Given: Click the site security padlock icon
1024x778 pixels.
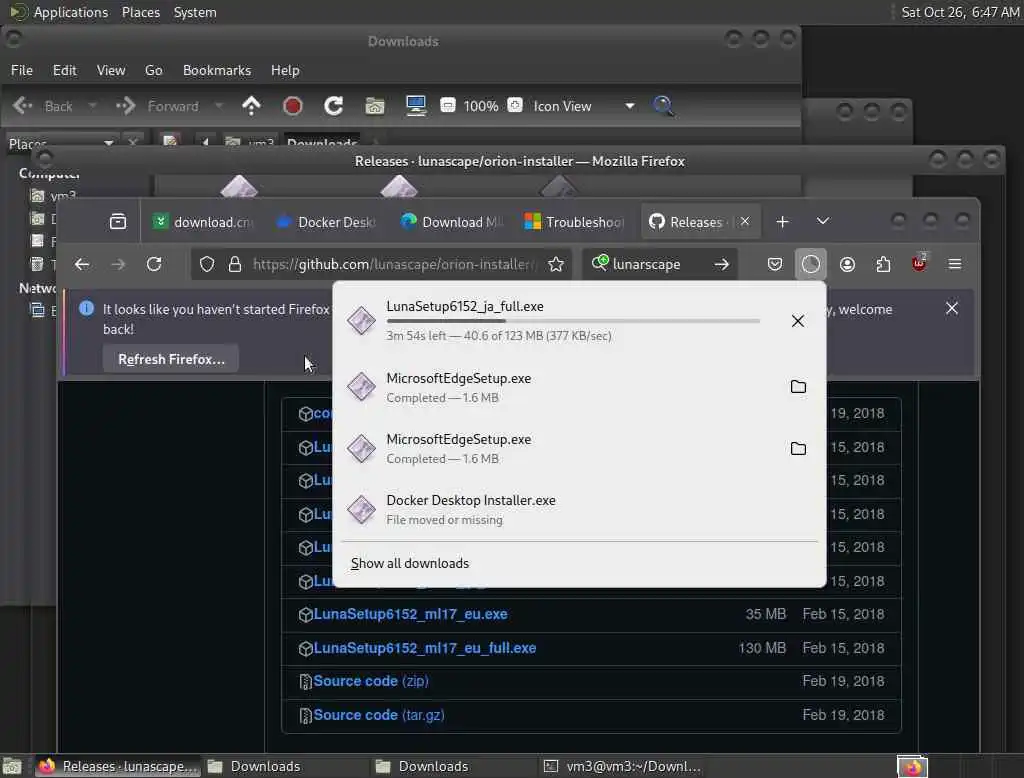Looking at the screenshot, I should [234, 264].
